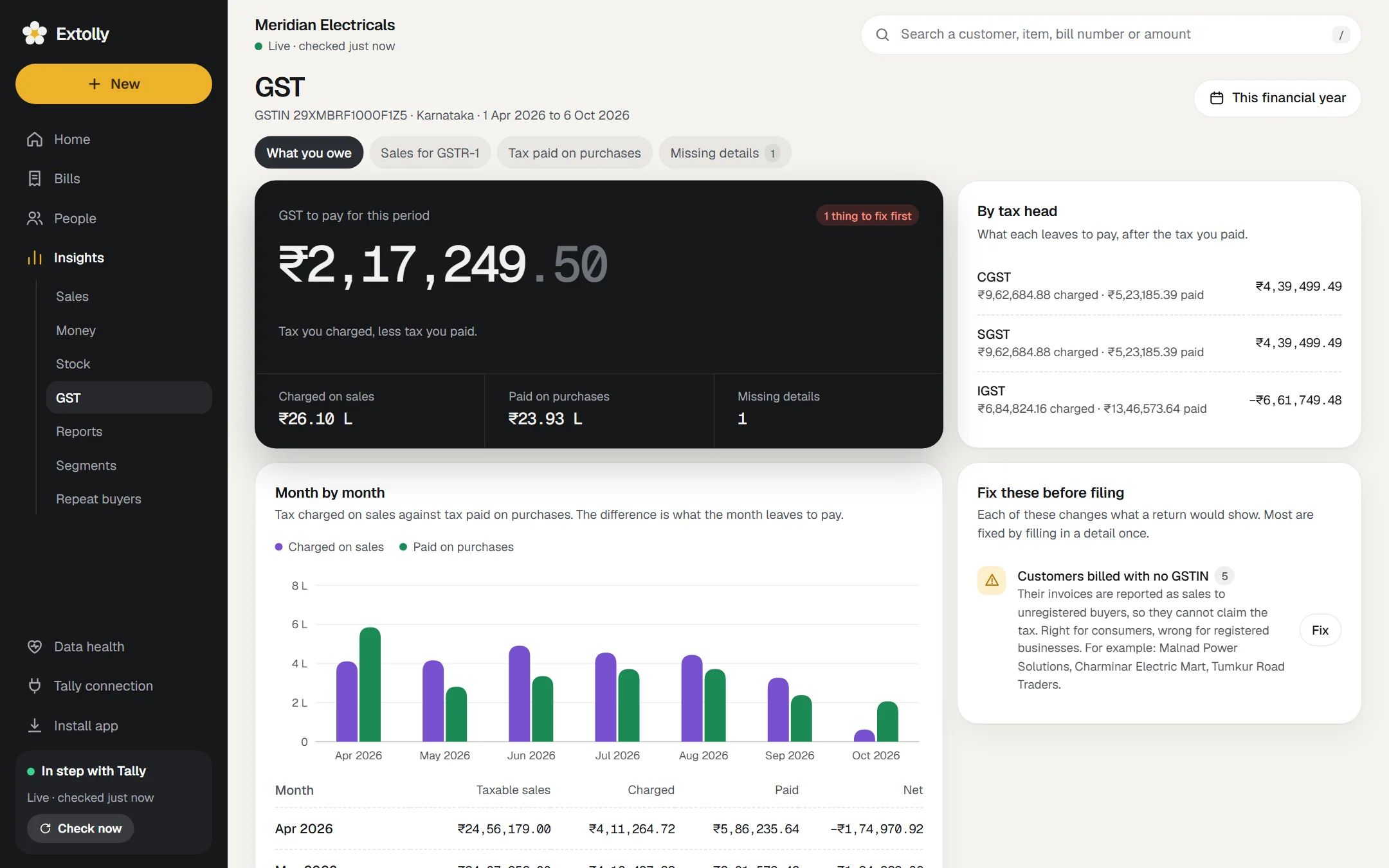Viewport: 1389px width, 868px height.
Task: Click the Data health heart icon
Action: (x=35, y=647)
